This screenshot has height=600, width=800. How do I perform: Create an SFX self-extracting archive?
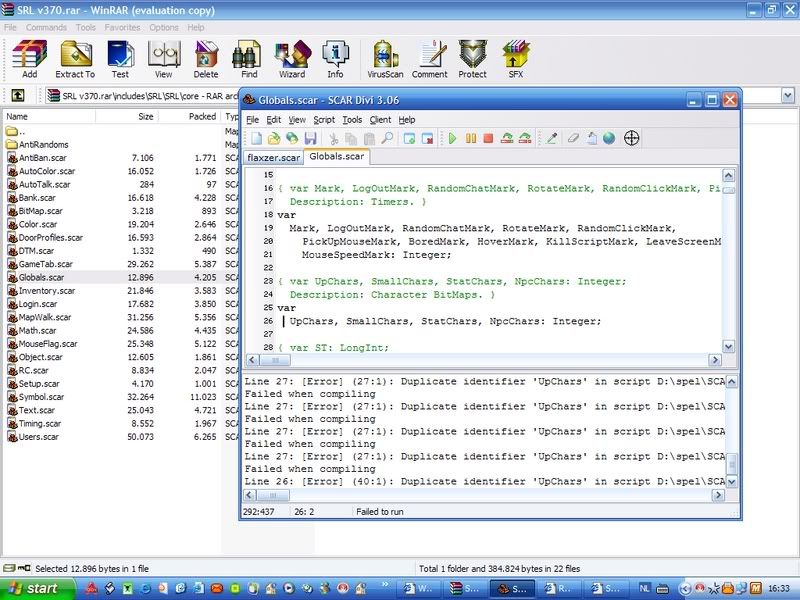tap(516, 59)
